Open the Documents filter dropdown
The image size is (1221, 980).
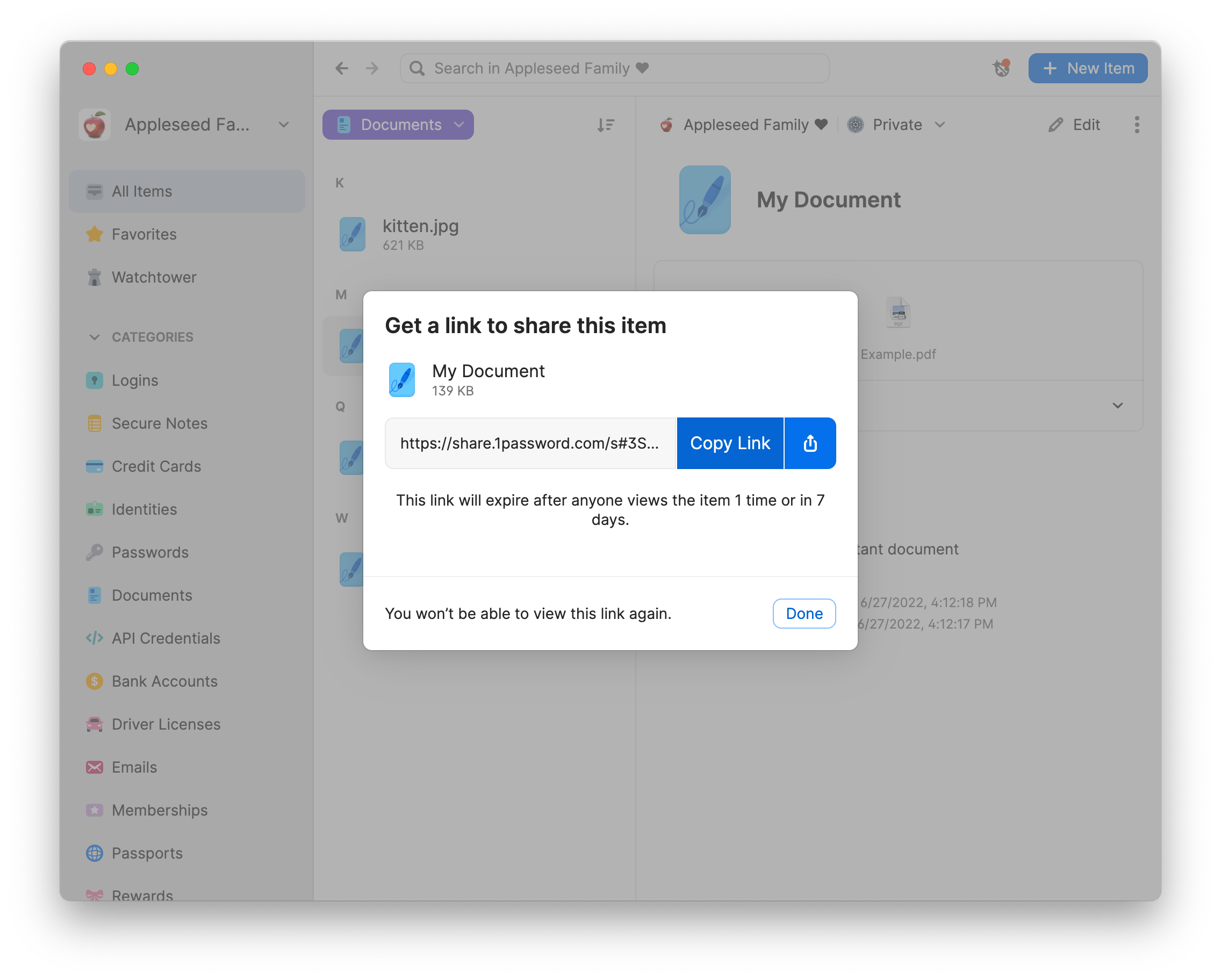(398, 125)
